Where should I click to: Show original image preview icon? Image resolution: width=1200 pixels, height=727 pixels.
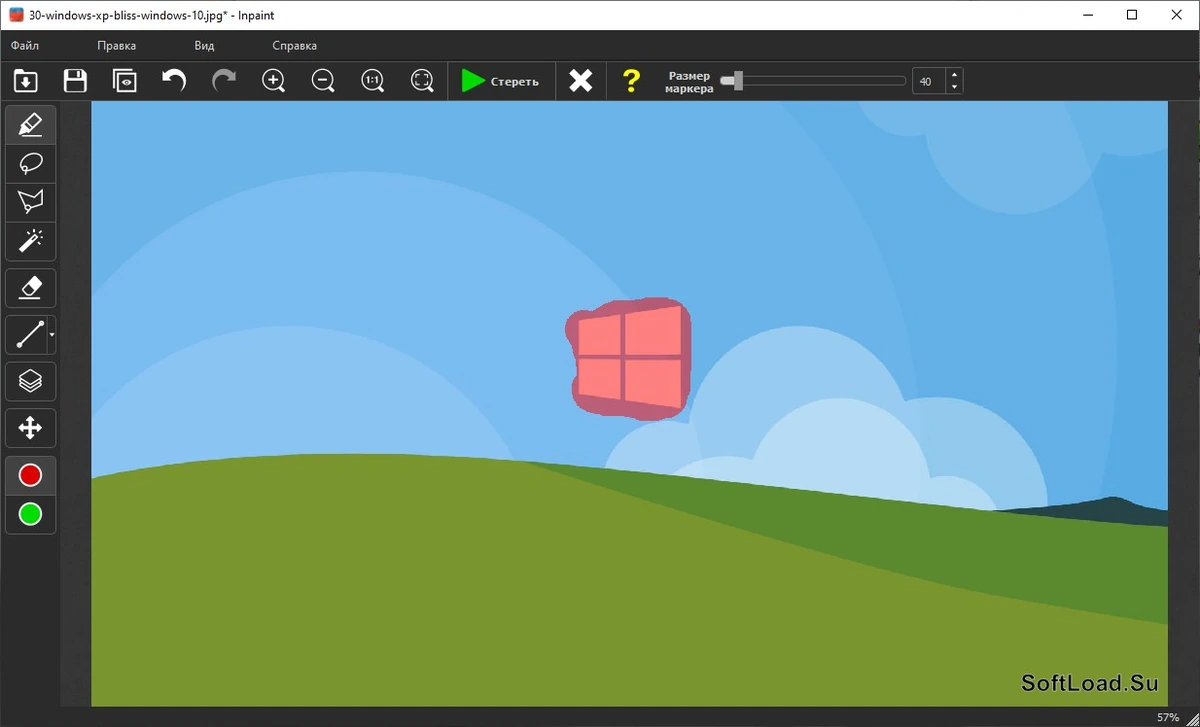pyautogui.click(x=125, y=81)
